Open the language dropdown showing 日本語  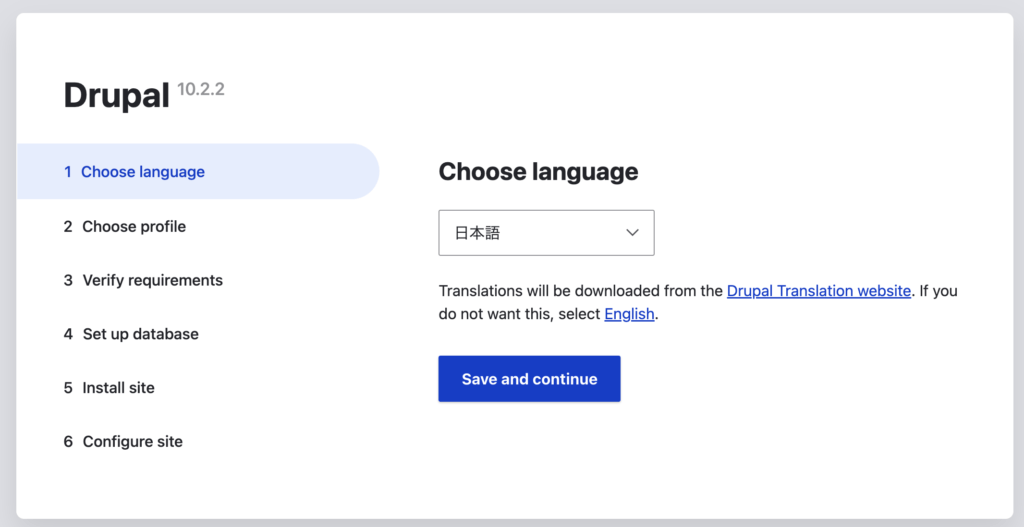click(546, 232)
